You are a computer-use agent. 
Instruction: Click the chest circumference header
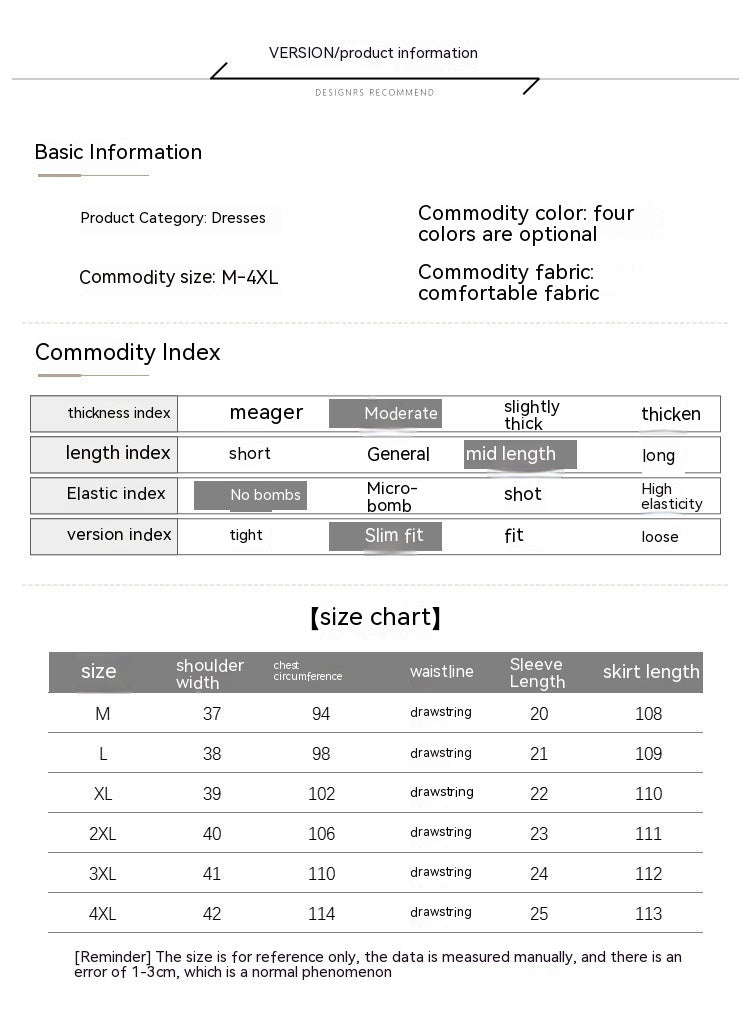308,671
